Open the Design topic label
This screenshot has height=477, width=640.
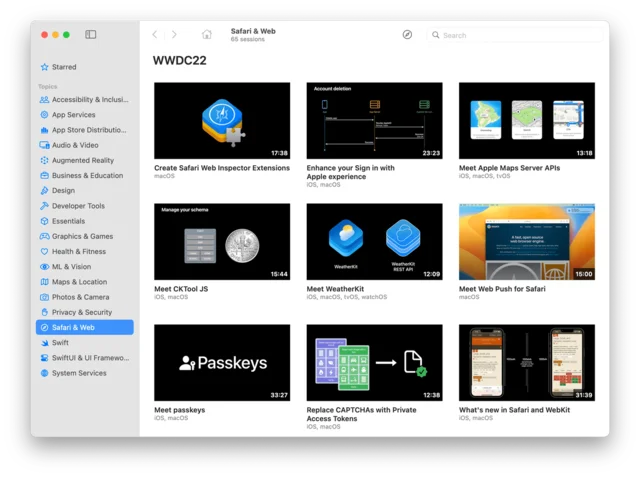pos(63,191)
